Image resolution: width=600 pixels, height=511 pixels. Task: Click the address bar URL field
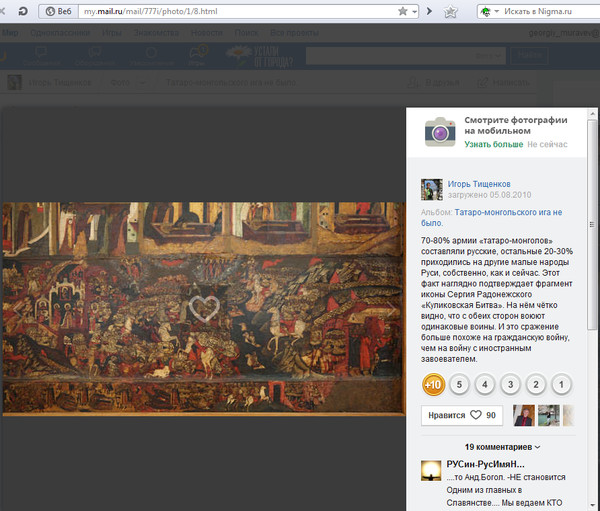click(237, 11)
